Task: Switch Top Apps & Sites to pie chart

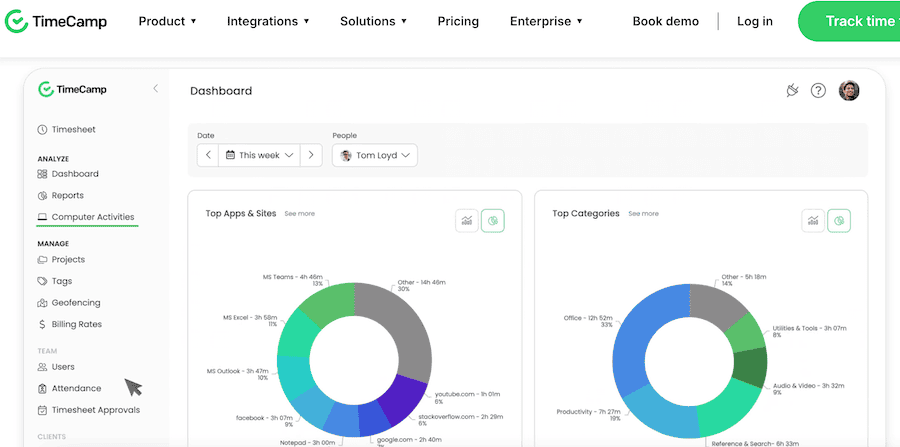Action: pyautogui.click(x=492, y=220)
